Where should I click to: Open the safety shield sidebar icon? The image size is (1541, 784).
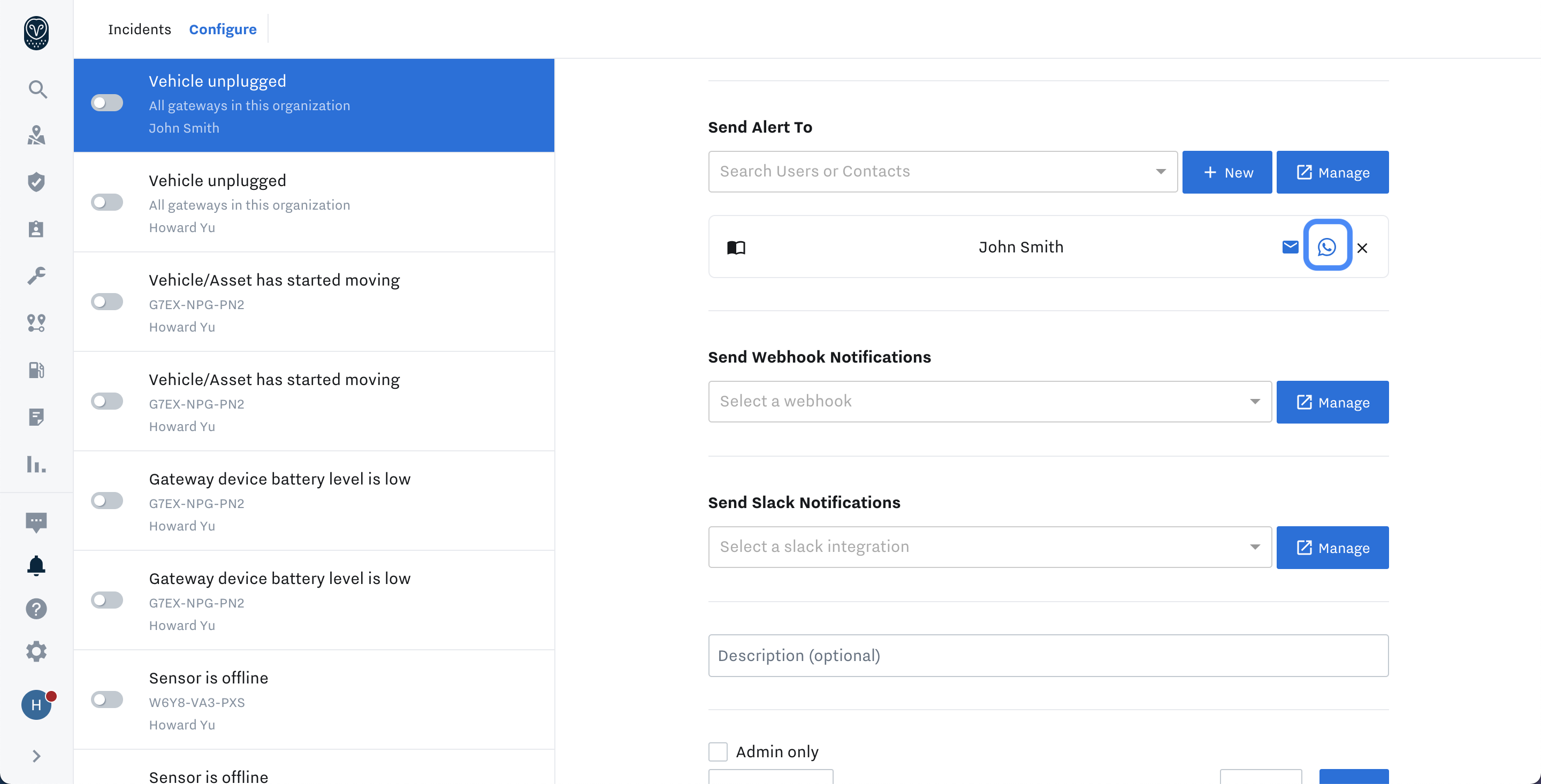point(36,182)
